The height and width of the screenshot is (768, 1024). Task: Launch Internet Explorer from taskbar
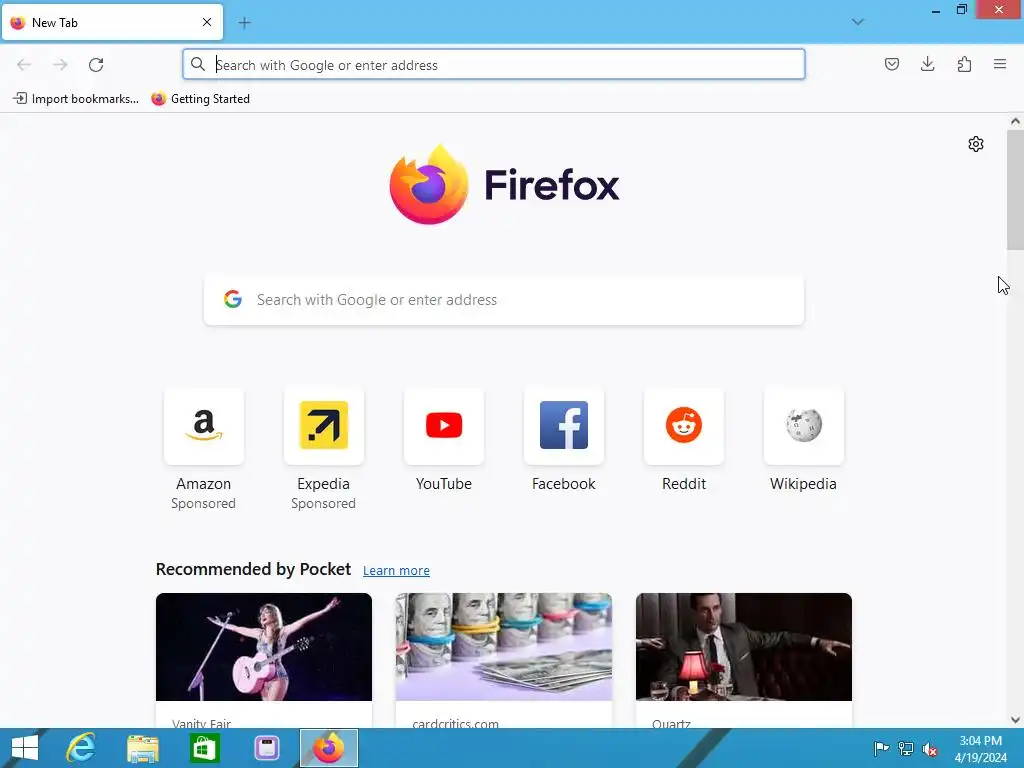click(x=81, y=748)
